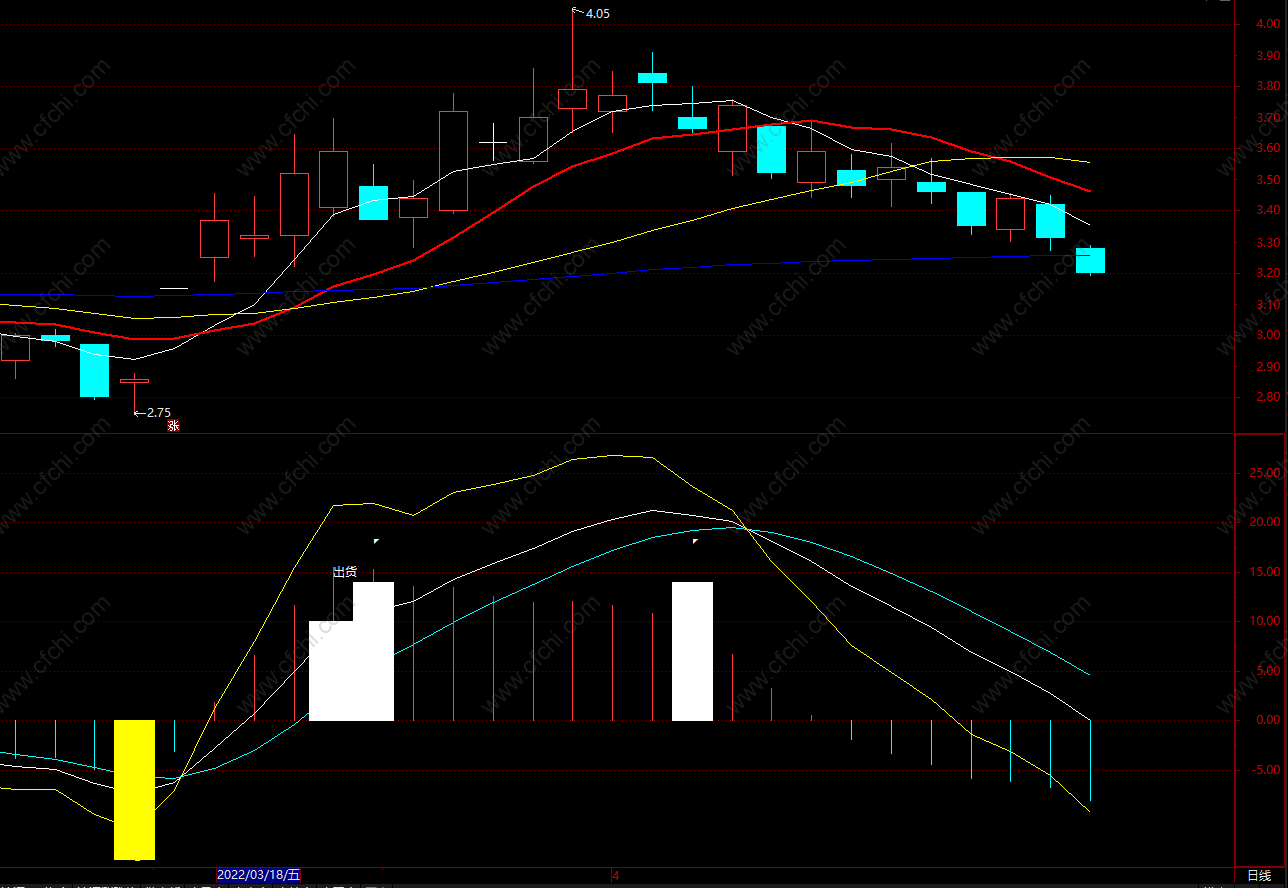The height and width of the screenshot is (888, 1288).
Task: Click the last cyan candlestick on the right
Action: 1090,260
